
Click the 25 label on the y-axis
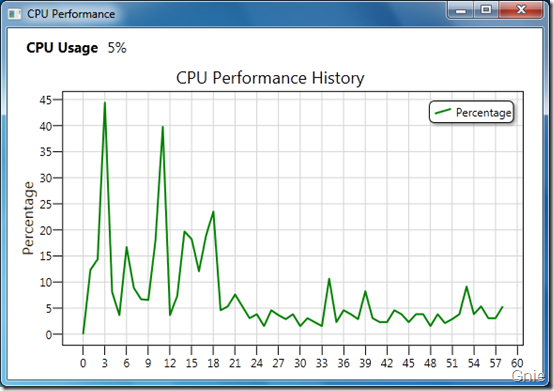pyautogui.click(x=46, y=204)
